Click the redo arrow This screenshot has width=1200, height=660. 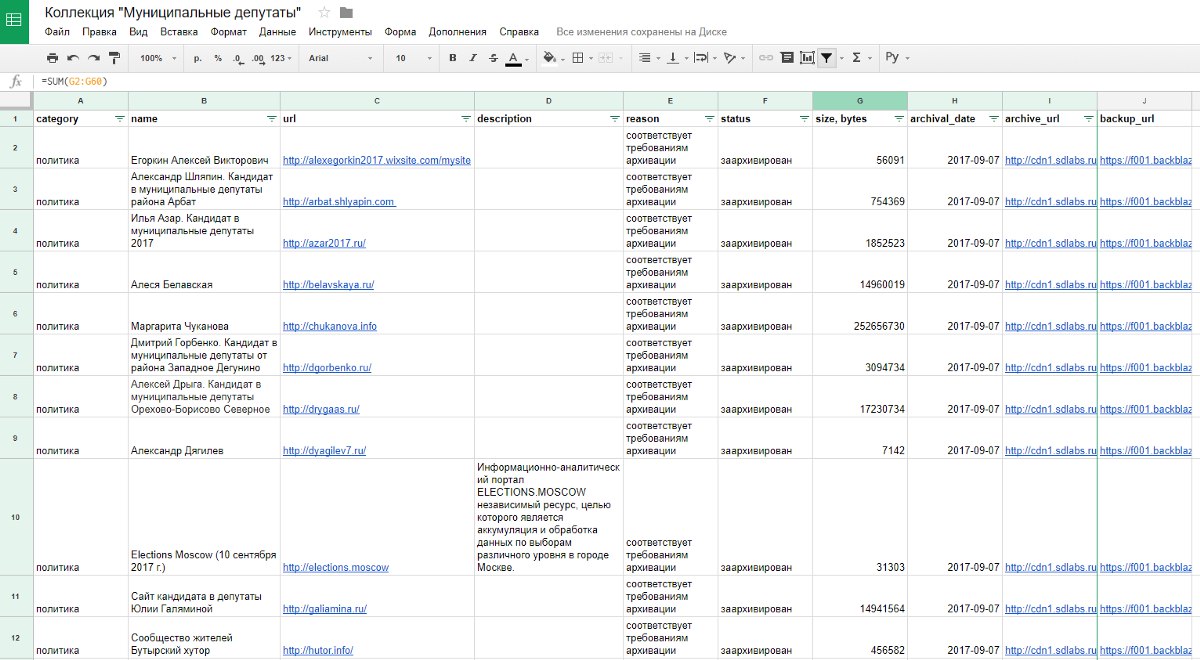pos(93,58)
